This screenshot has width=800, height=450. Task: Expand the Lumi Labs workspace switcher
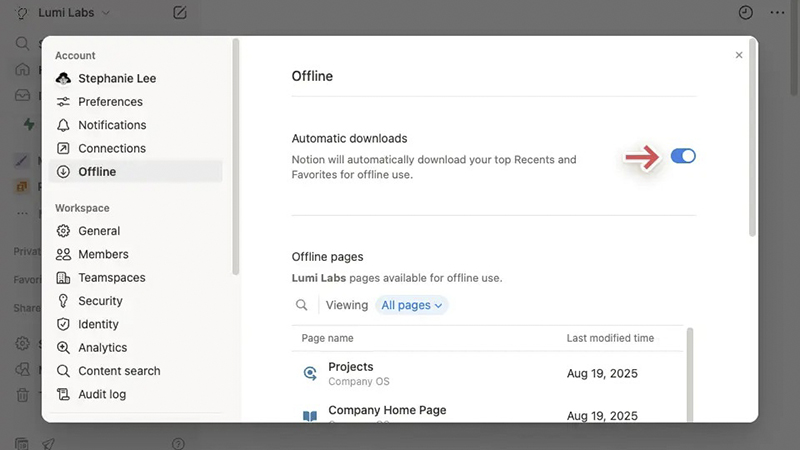(74, 13)
